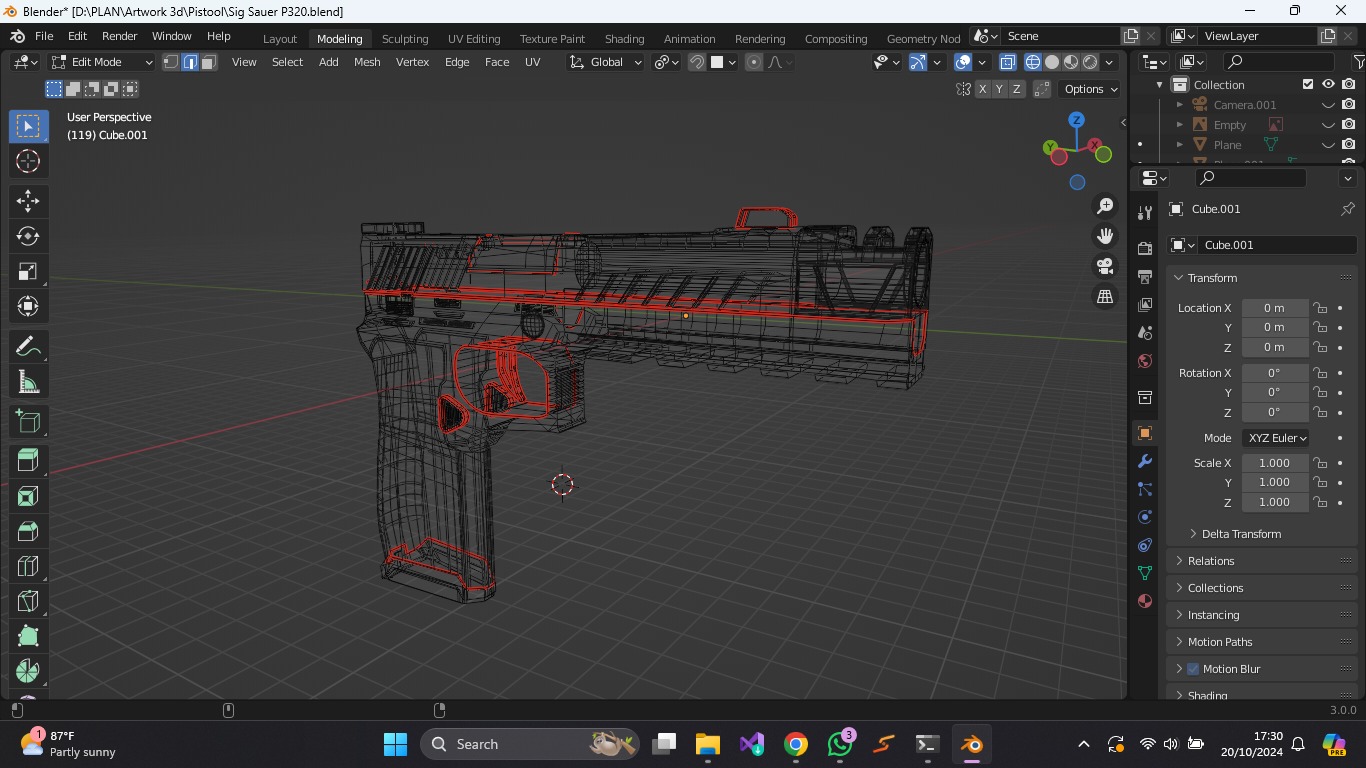Open the Physics properties tab

(1145, 517)
